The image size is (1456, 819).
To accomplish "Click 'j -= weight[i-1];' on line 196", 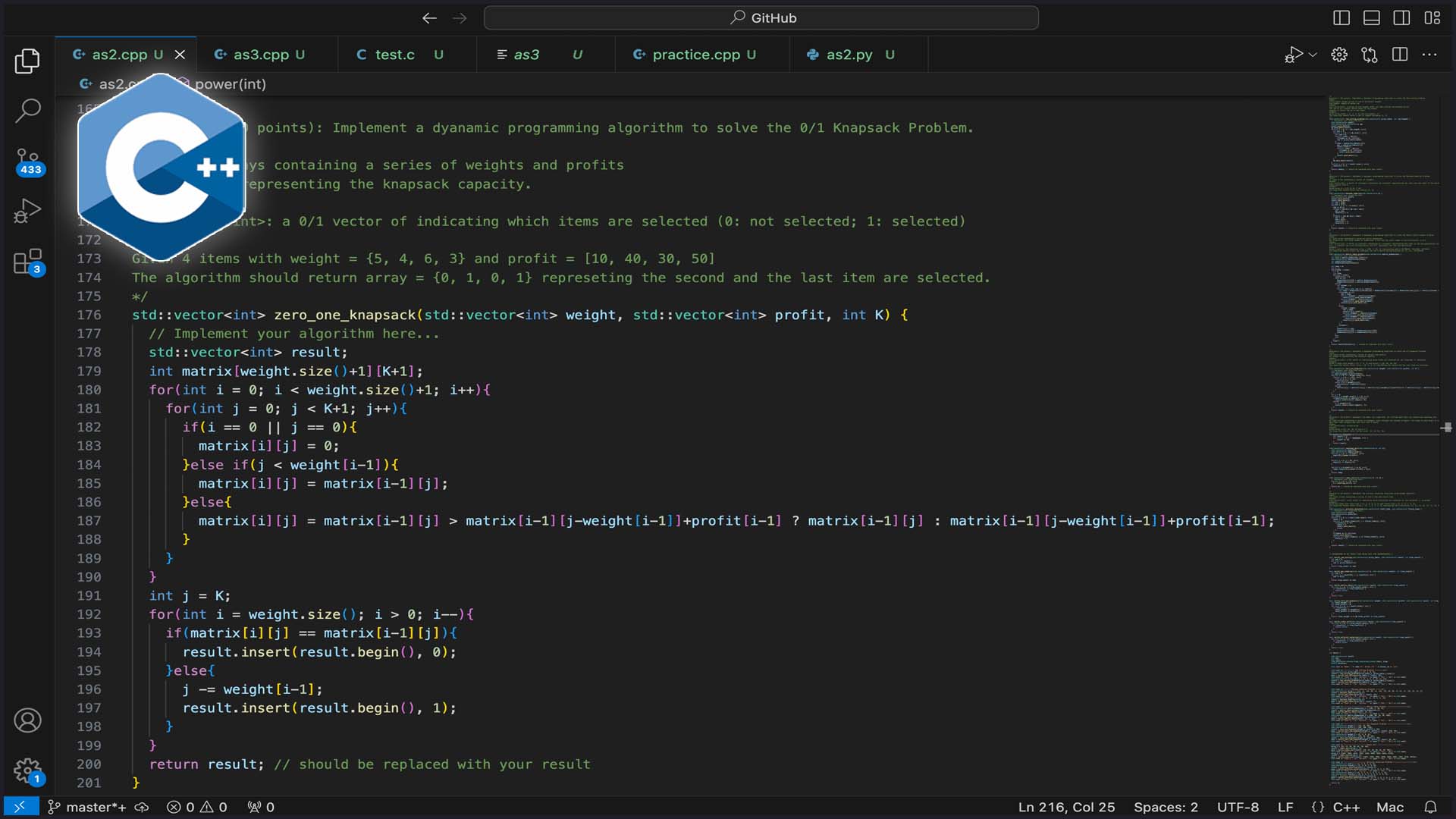I will click(253, 689).
